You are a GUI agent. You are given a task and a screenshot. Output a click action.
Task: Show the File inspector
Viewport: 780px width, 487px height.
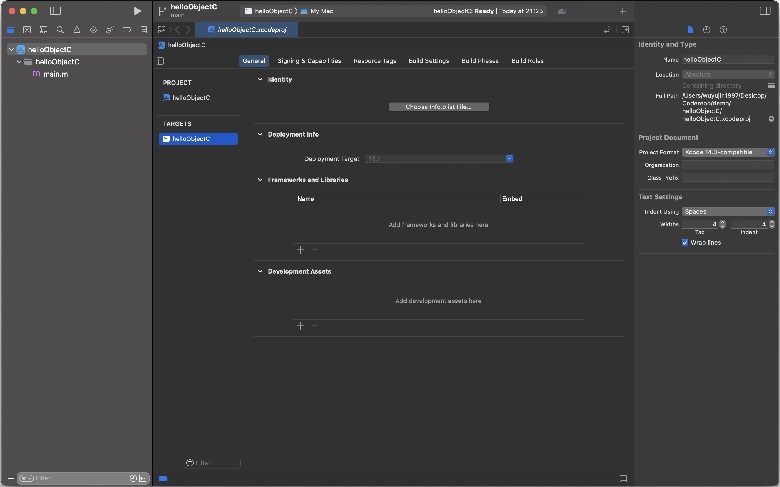click(690, 30)
